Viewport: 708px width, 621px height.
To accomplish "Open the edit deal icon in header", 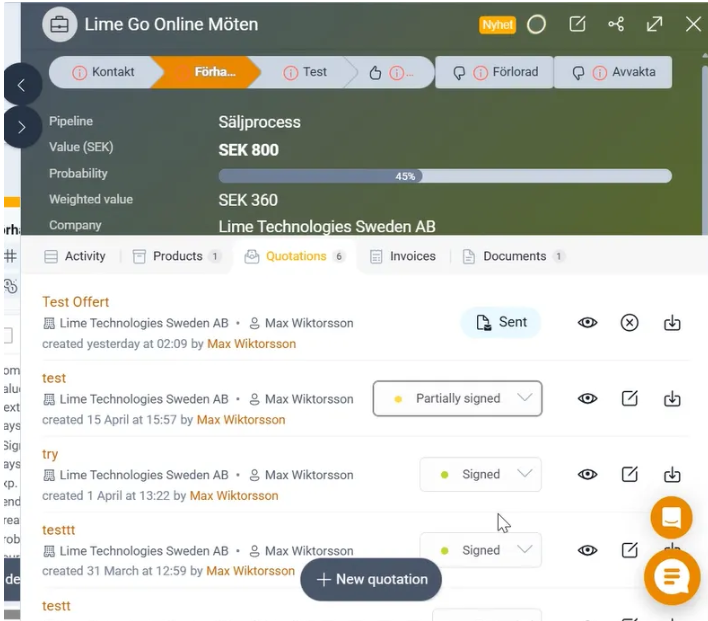I will 577,24.
